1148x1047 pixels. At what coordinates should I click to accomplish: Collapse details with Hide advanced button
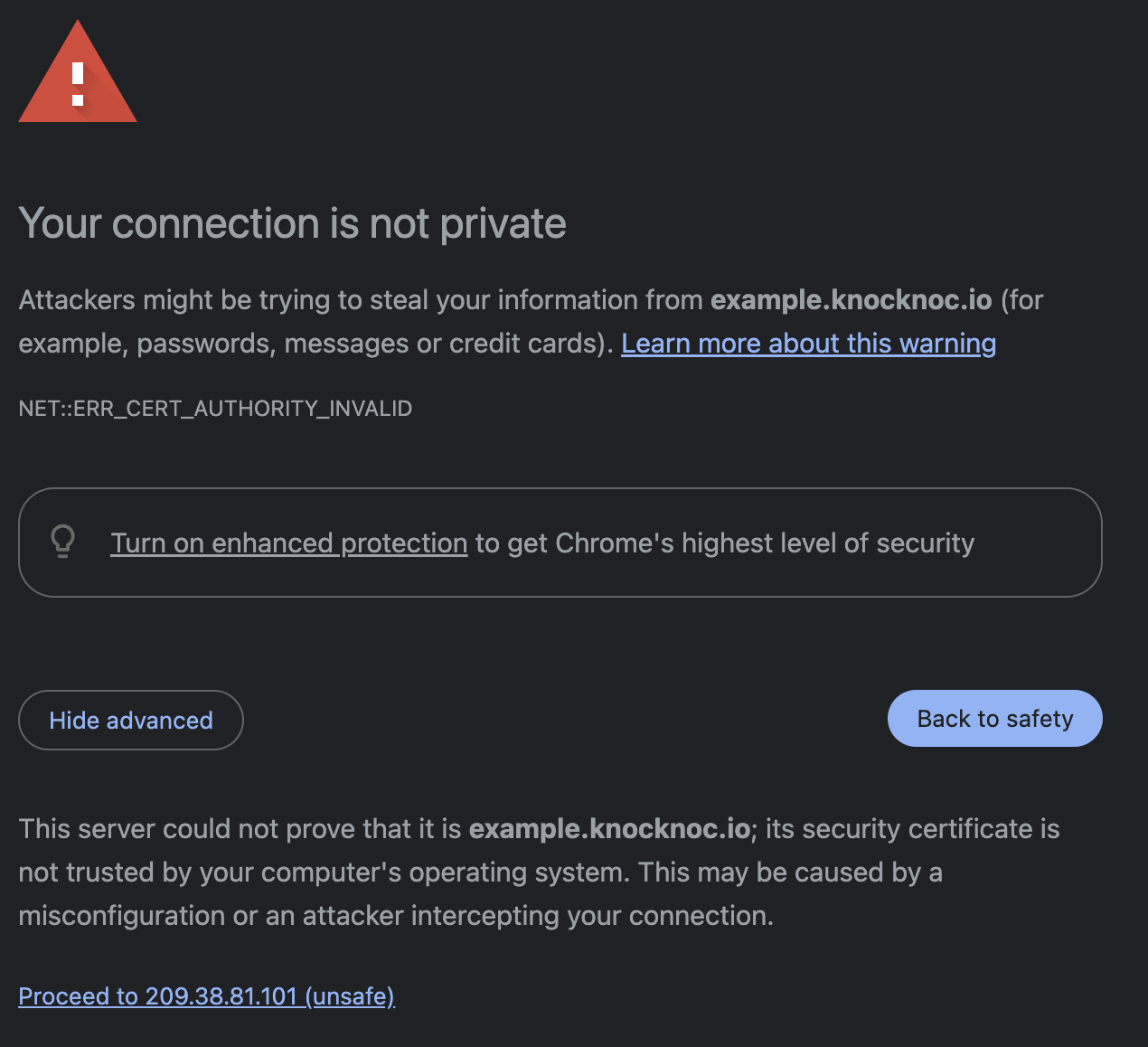coord(131,721)
